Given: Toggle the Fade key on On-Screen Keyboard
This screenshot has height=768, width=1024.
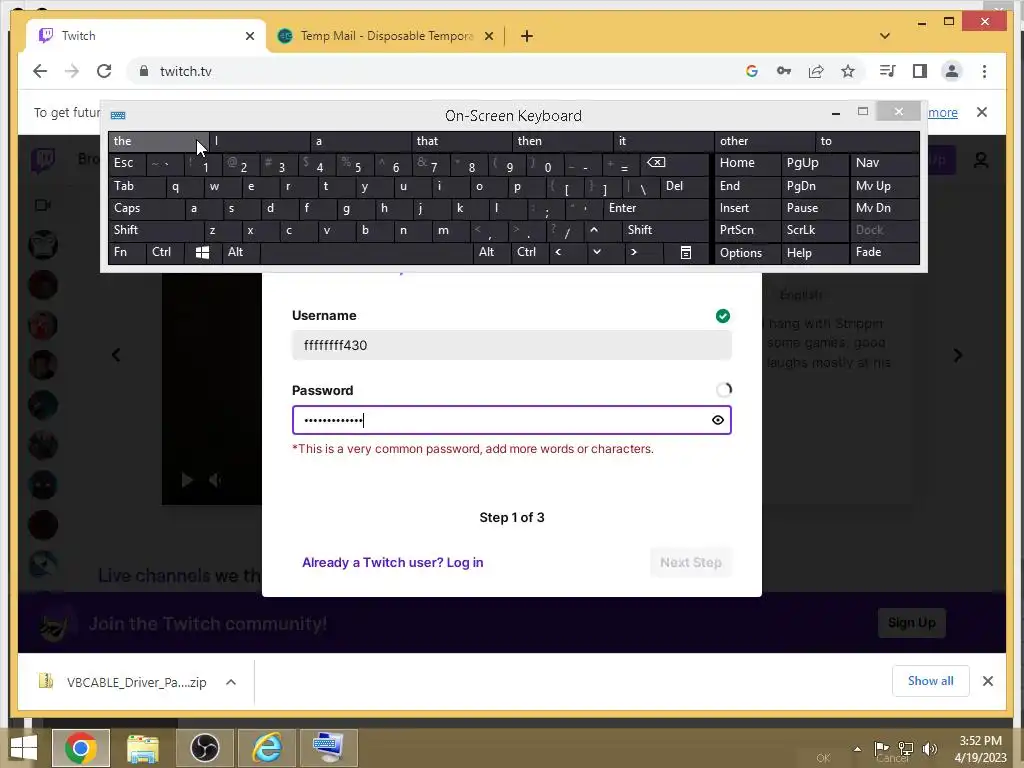Looking at the screenshot, I should (x=884, y=252).
